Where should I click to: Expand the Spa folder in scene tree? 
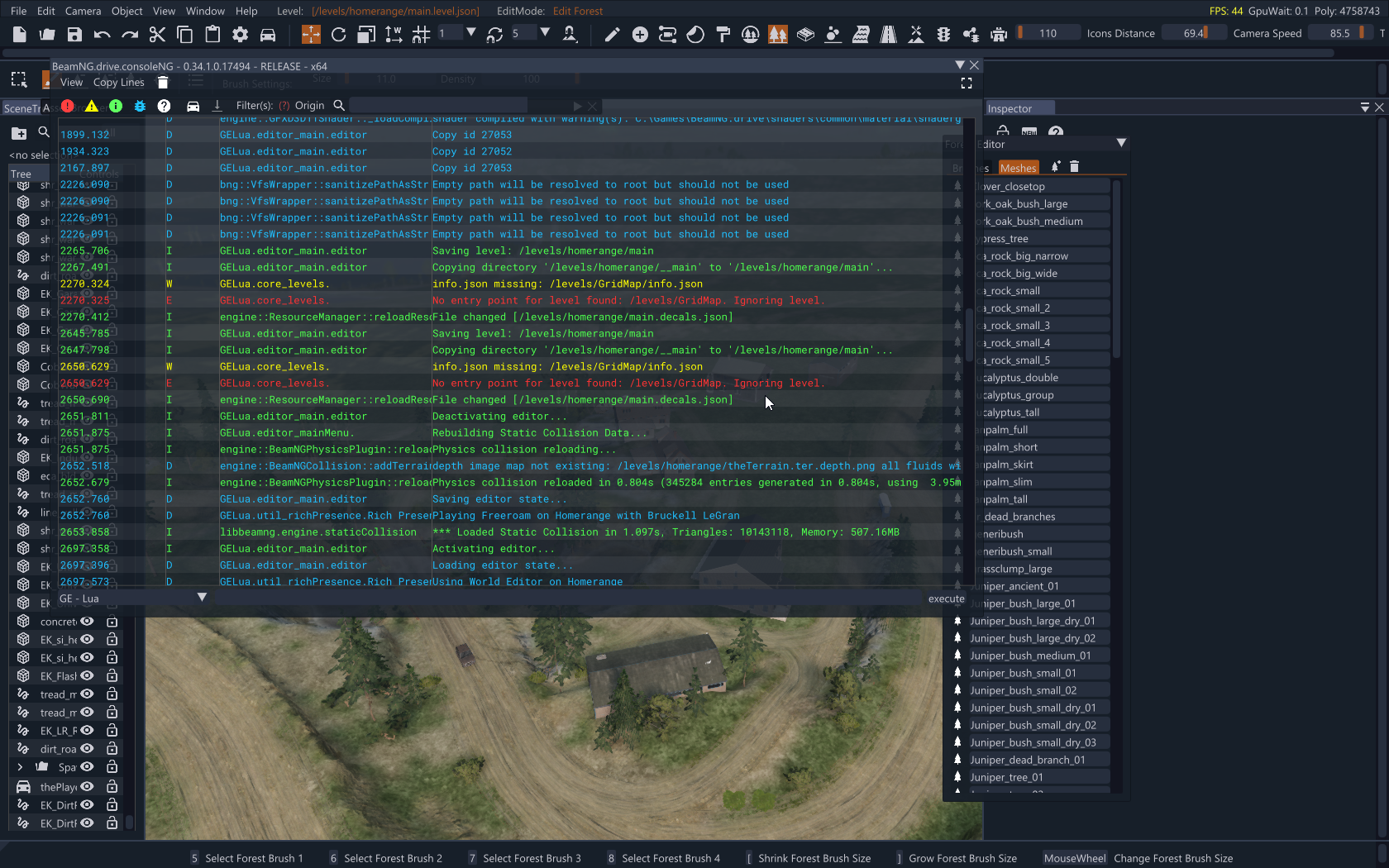pyautogui.click(x=20, y=767)
